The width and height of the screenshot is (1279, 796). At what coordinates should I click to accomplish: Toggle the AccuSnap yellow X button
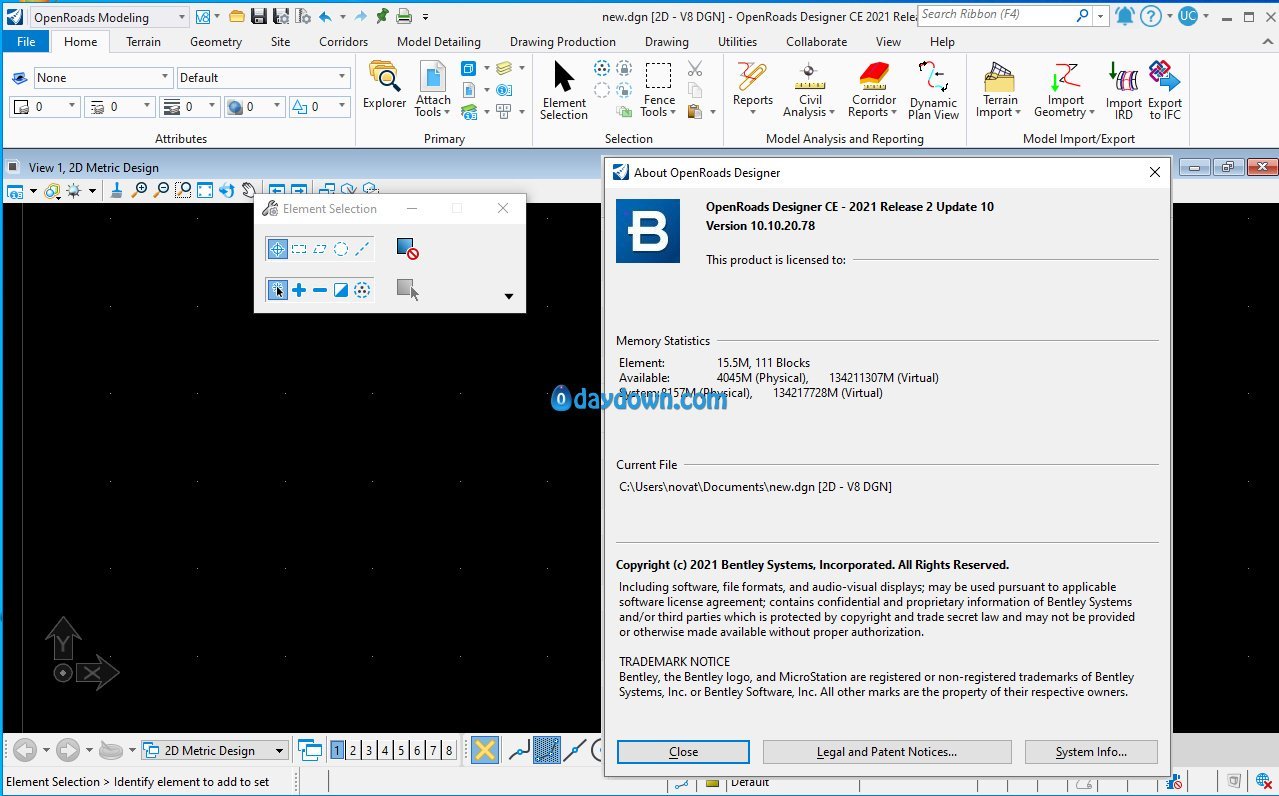[x=485, y=750]
